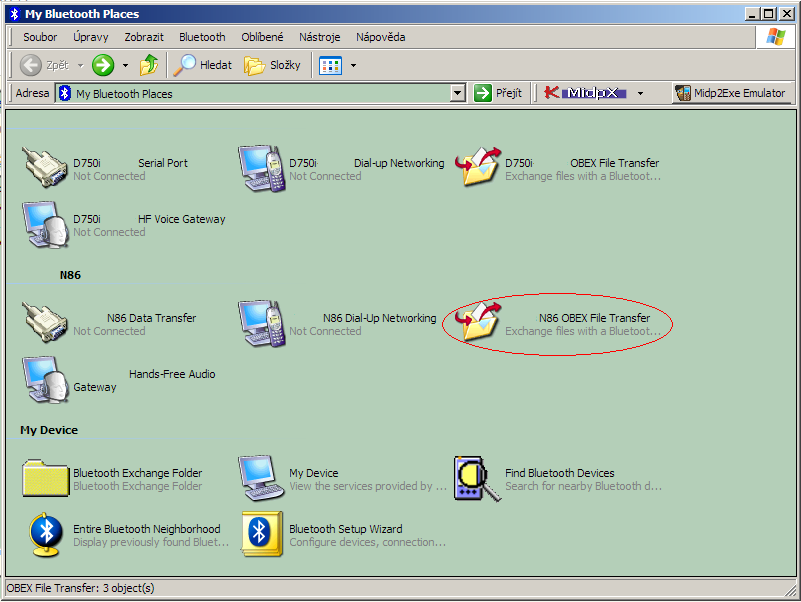Click Find Bluetooth Devices magnifier icon
The height and width of the screenshot is (602, 801).
tap(478, 479)
